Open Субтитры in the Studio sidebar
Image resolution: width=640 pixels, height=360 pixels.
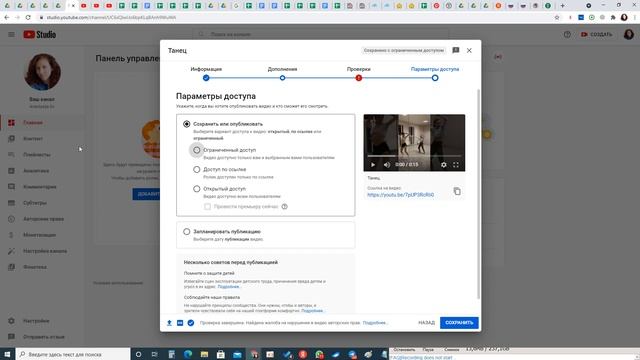click(x=35, y=203)
